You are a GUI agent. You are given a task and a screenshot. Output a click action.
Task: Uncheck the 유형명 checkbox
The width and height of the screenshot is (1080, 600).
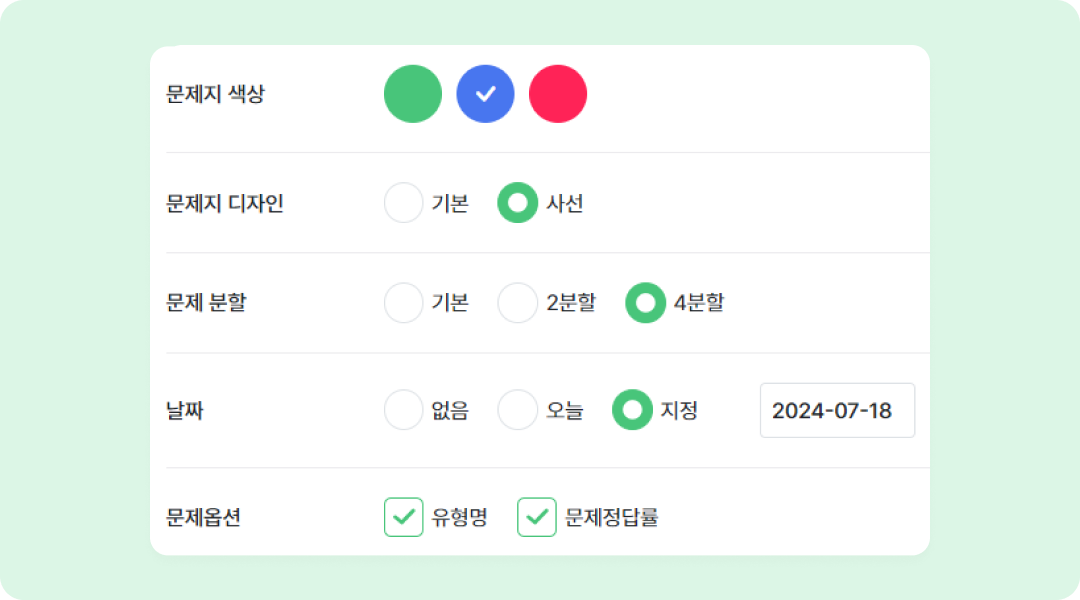pos(404,517)
